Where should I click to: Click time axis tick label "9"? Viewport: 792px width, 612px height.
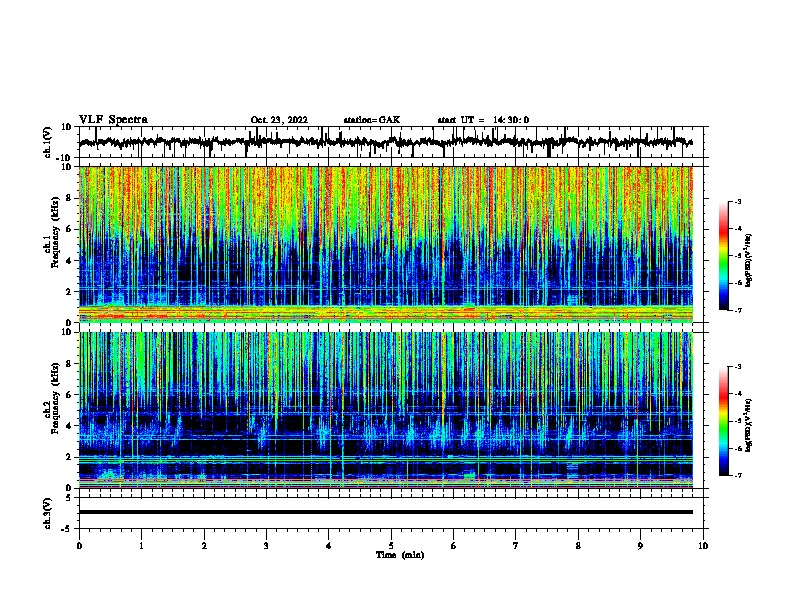[x=640, y=546]
